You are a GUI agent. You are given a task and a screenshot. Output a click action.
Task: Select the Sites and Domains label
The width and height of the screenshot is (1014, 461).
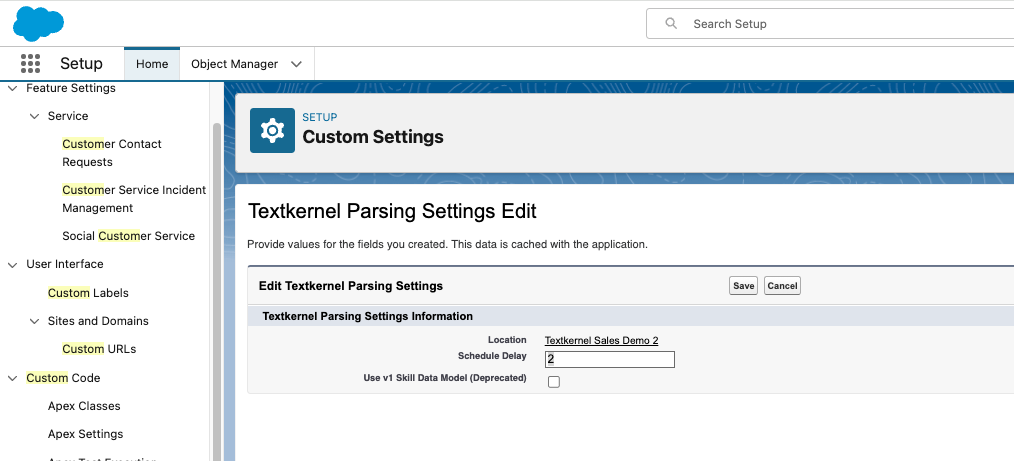[98, 321]
